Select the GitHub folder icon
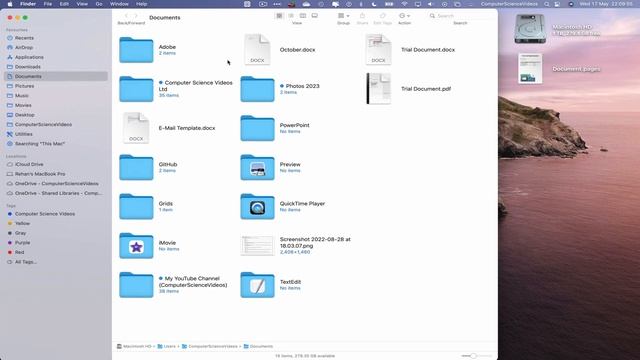The width and height of the screenshot is (640, 360). [x=136, y=167]
